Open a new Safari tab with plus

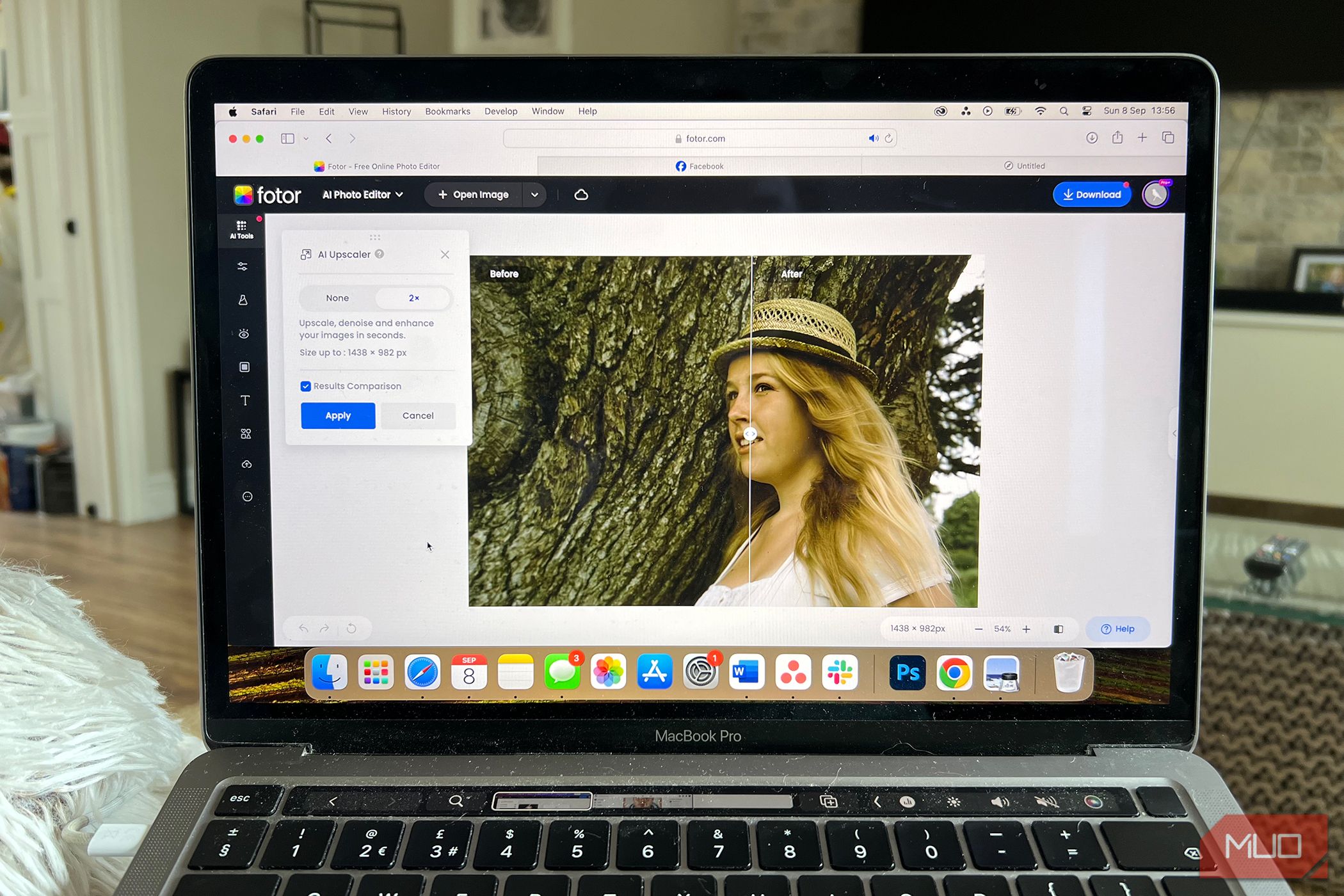click(1142, 138)
